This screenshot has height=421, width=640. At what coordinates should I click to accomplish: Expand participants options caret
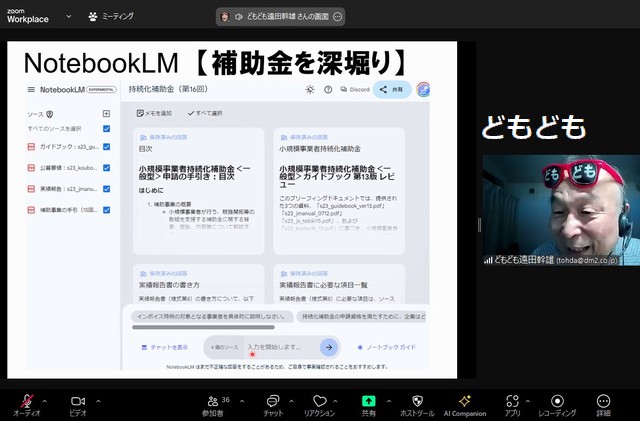click(242, 401)
